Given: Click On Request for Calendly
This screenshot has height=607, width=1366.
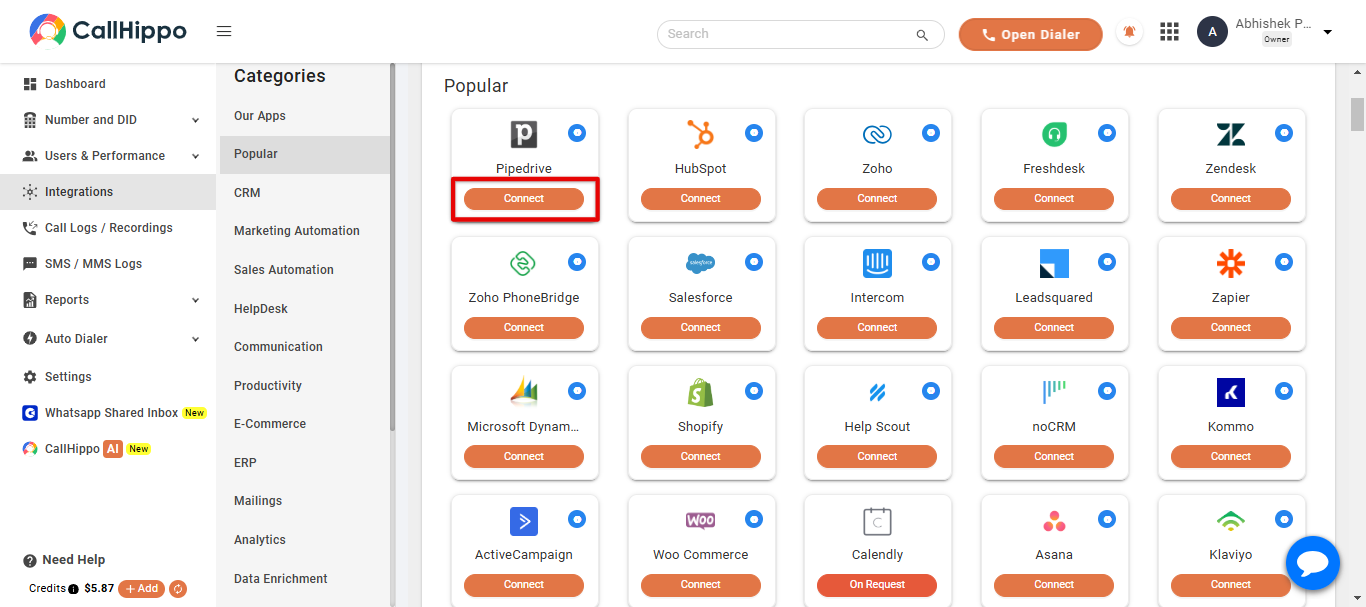Looking at the screenshot, I should point(877,585).
